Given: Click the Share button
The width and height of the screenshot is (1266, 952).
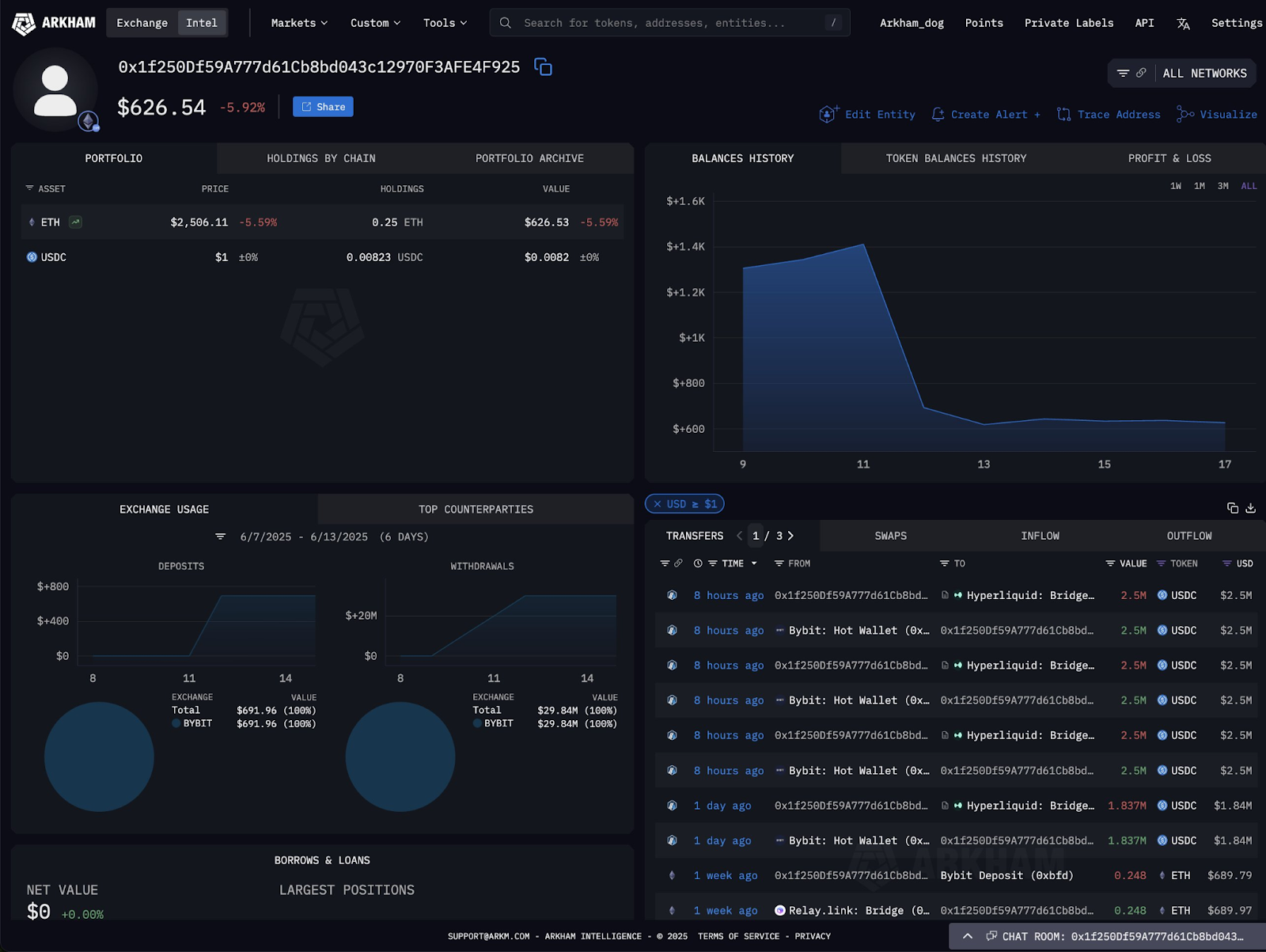Looking at the screenshot, I should click(x=322, y=106).
